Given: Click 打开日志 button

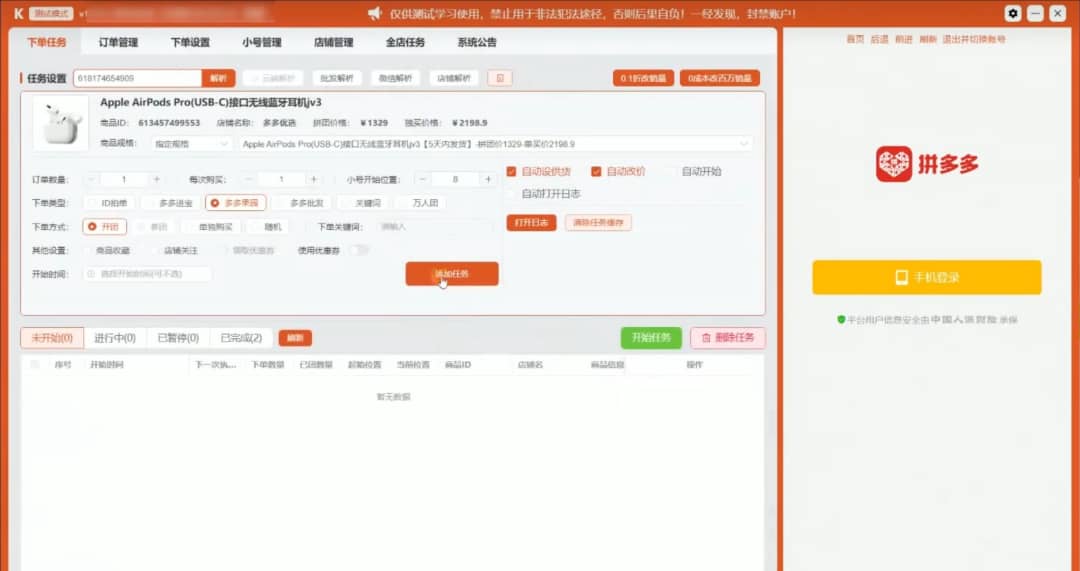Looking at the screenshot, I should pyautogui.click(x=531, y=222).
